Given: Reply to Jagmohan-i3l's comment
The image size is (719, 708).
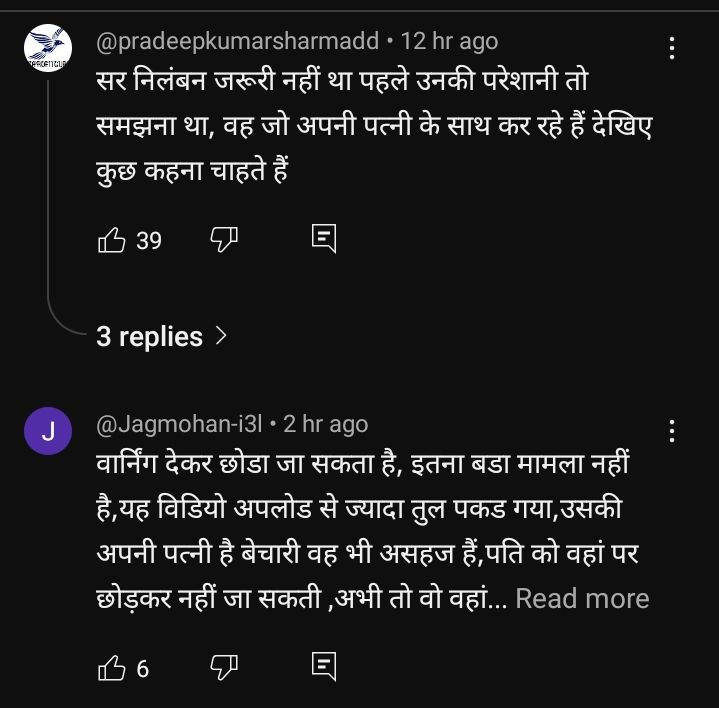Looking at the screenshot, I should (x=324, y=667).
